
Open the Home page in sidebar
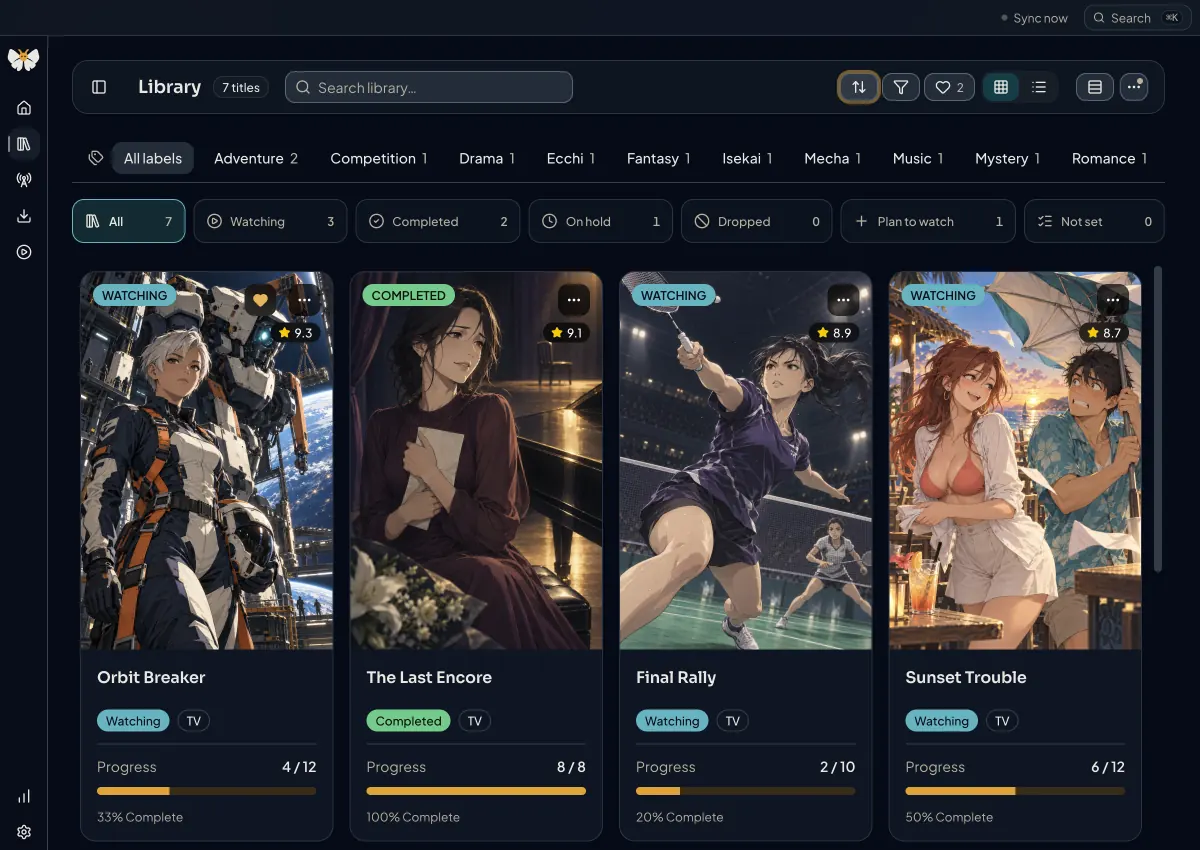24,108
